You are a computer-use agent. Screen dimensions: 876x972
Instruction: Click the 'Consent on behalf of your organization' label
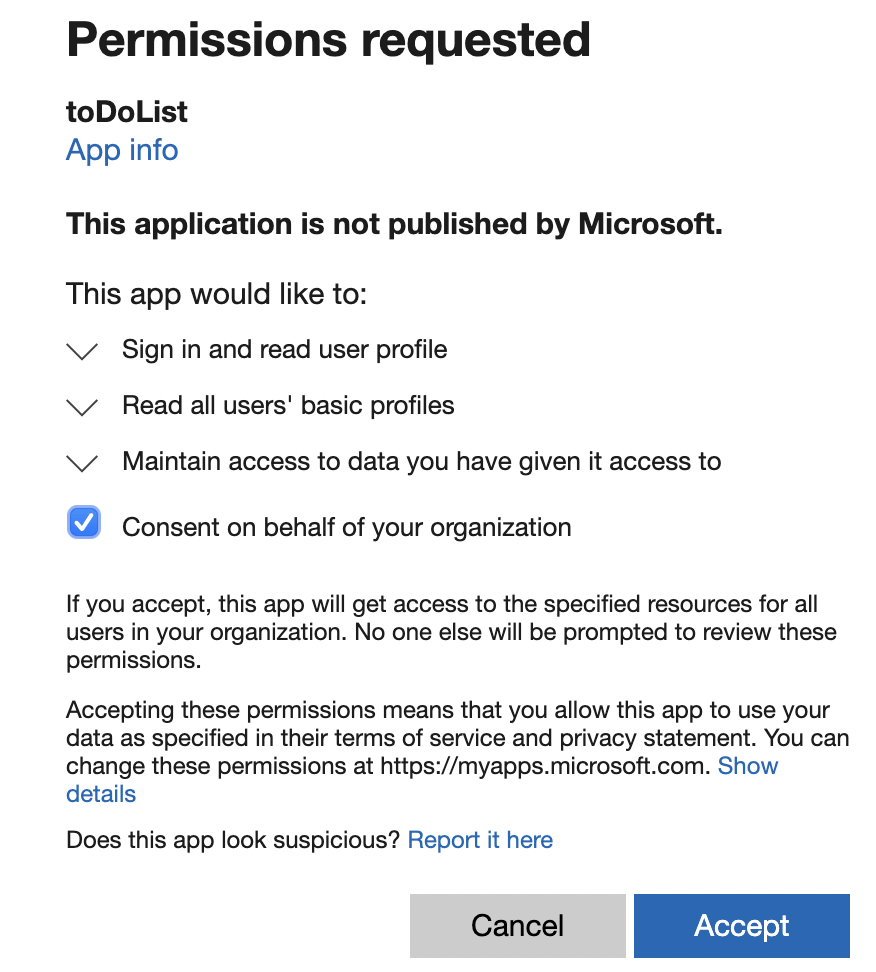tap(346, 527)
